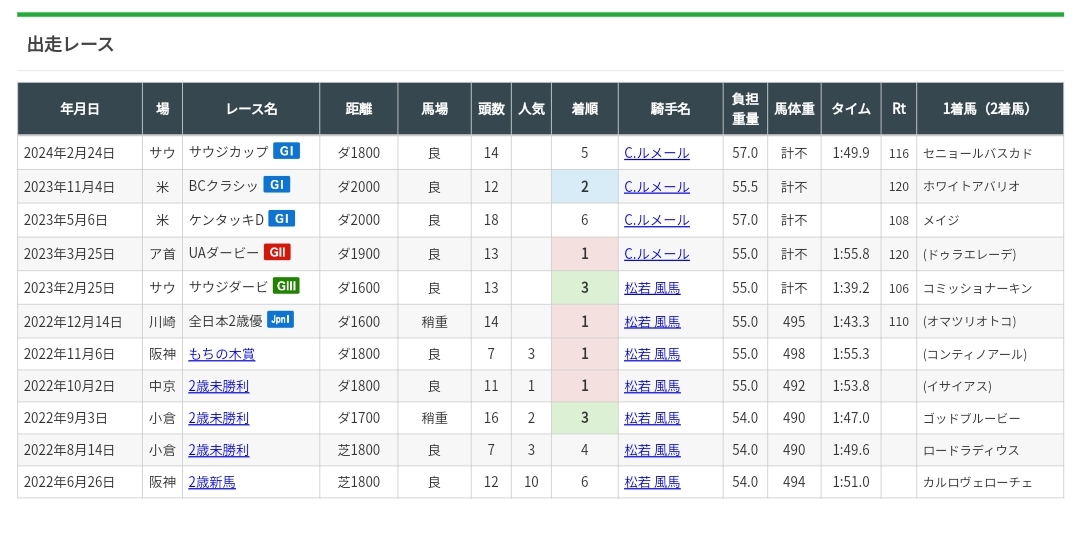Click the red GII badge beside UAダービー
Screen dimensions: 1080x536
coord(278,253)
